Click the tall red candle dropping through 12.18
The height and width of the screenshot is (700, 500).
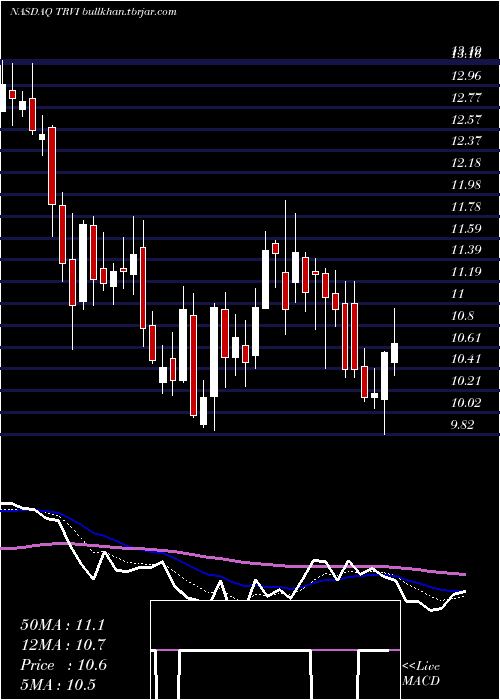tap(52, 166)
